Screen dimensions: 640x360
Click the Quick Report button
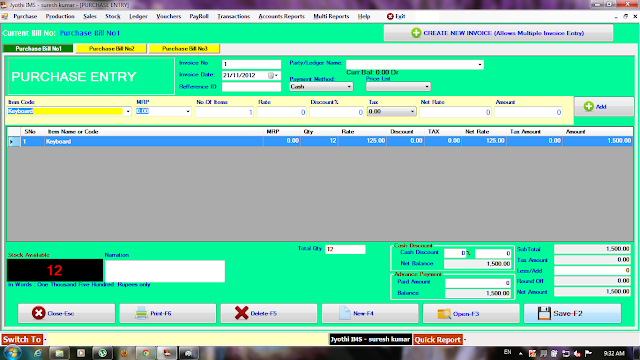click(438, 340)
